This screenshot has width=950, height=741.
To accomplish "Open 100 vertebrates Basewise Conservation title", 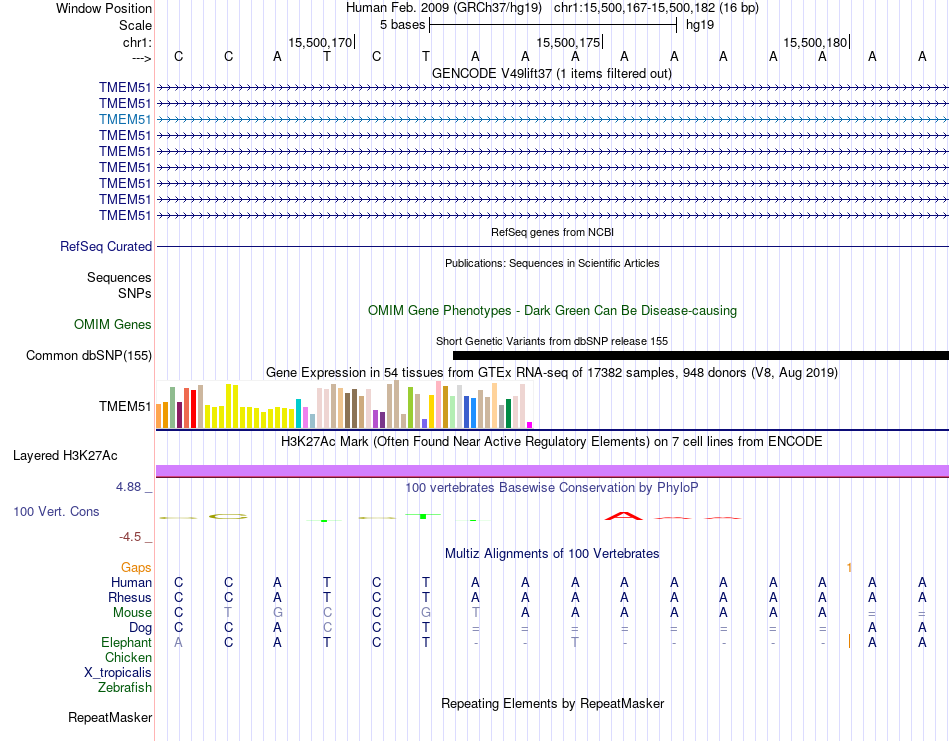I will (x=552, y=488).
